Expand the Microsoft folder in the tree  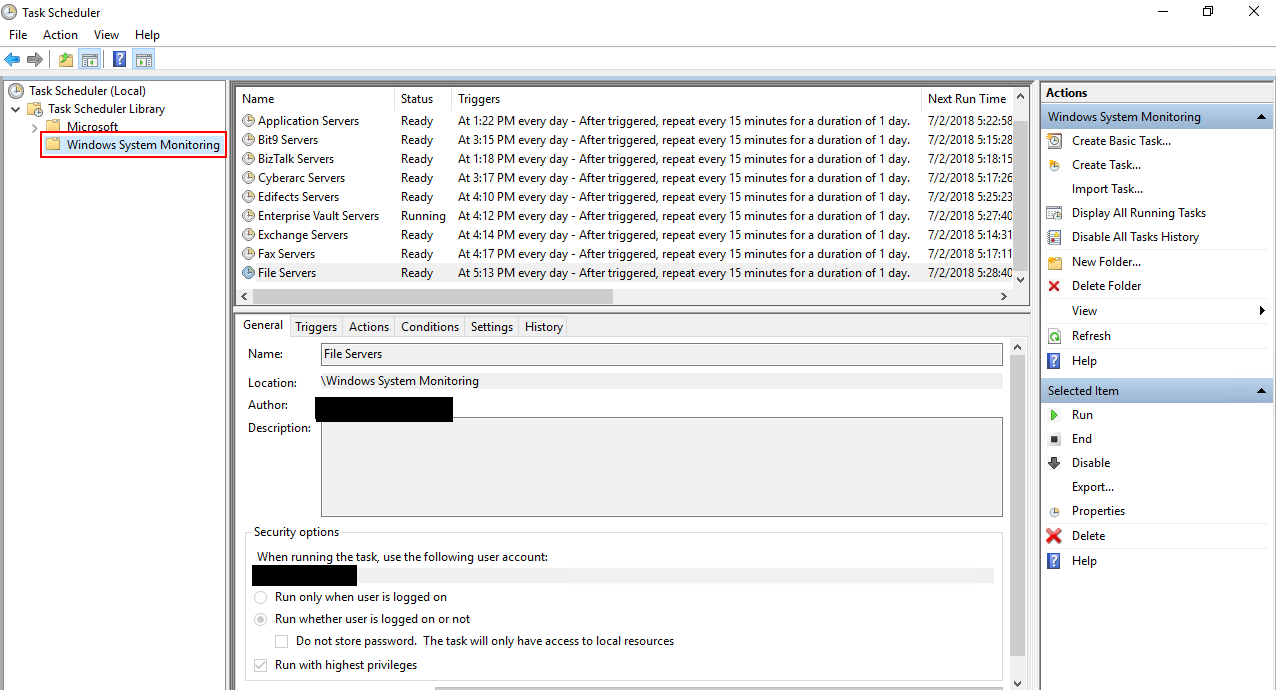(33, 127)
